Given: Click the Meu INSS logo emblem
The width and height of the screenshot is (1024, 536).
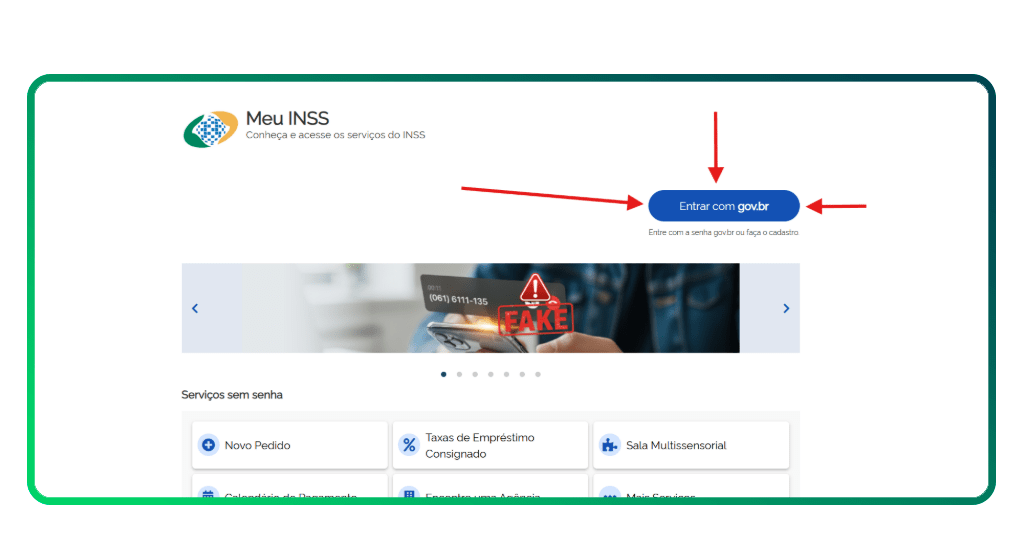Looking at the screenshot, I should click(x=211, y=129).
